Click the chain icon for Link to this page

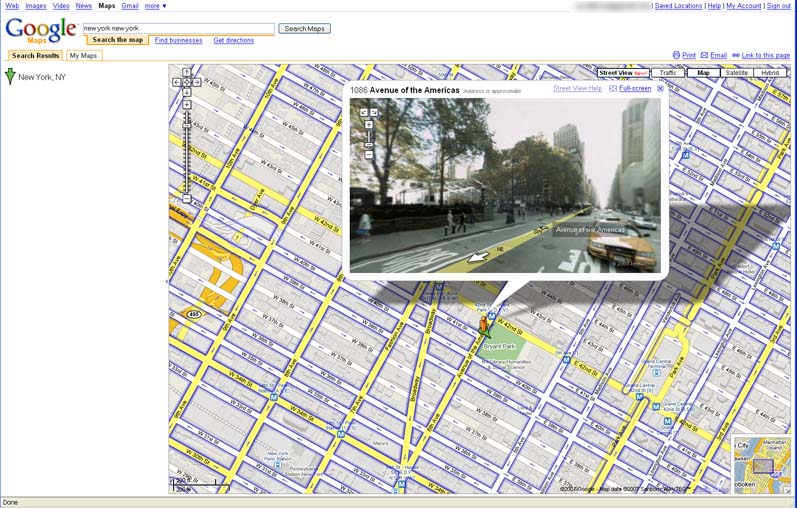(x=735, y=55)
